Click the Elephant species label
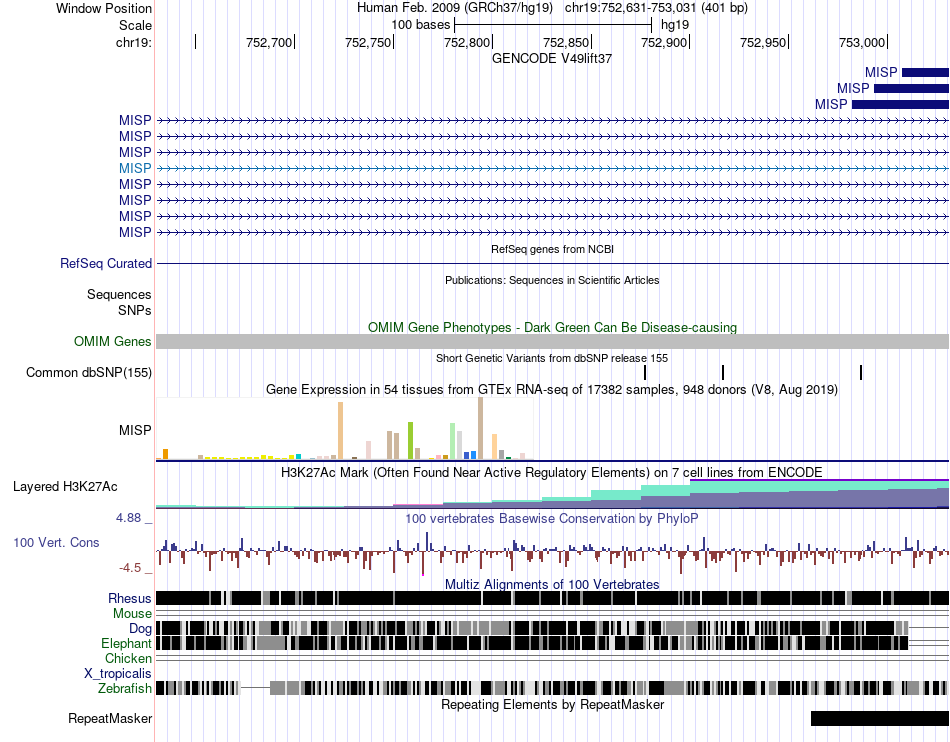The image size is (950, 742). 126,644
